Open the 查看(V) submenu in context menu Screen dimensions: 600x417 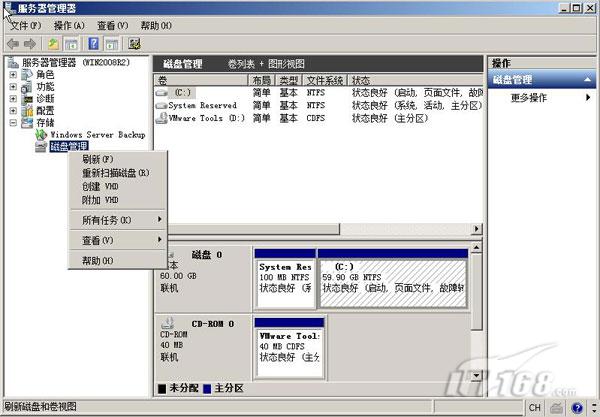[x=117, y=240]
